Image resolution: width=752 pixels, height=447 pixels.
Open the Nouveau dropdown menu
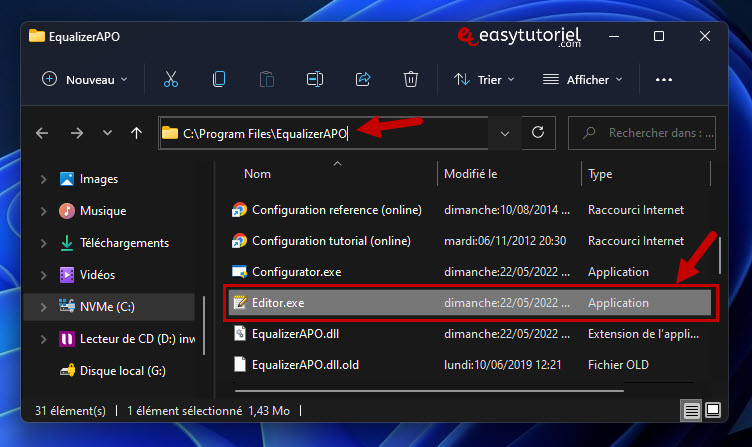tap(85, 80)
